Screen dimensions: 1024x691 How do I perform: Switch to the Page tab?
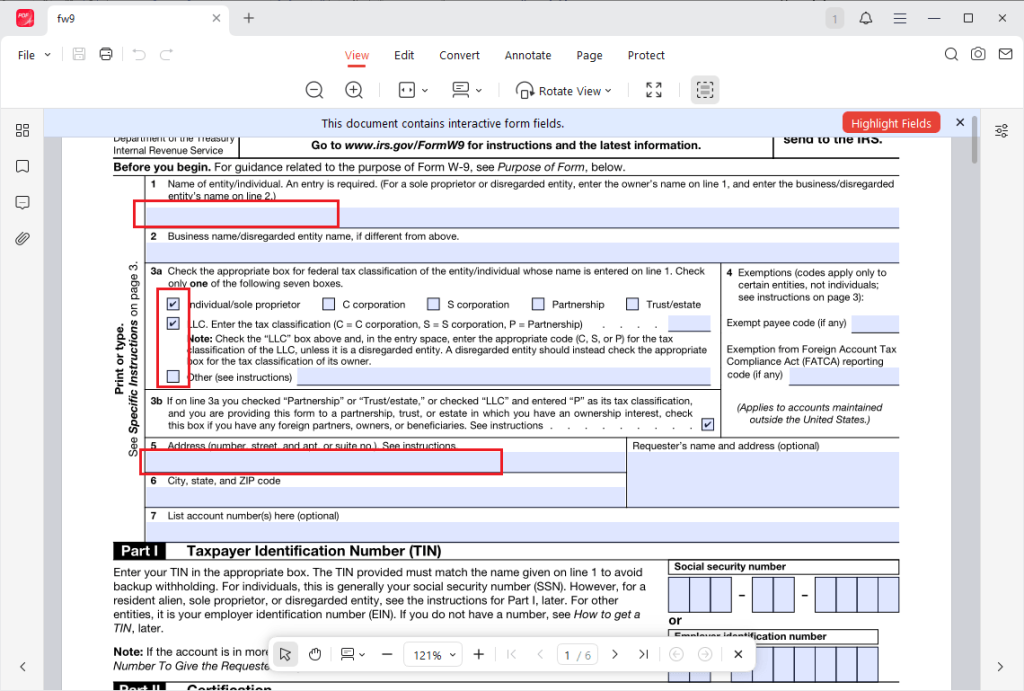[589, 56]
